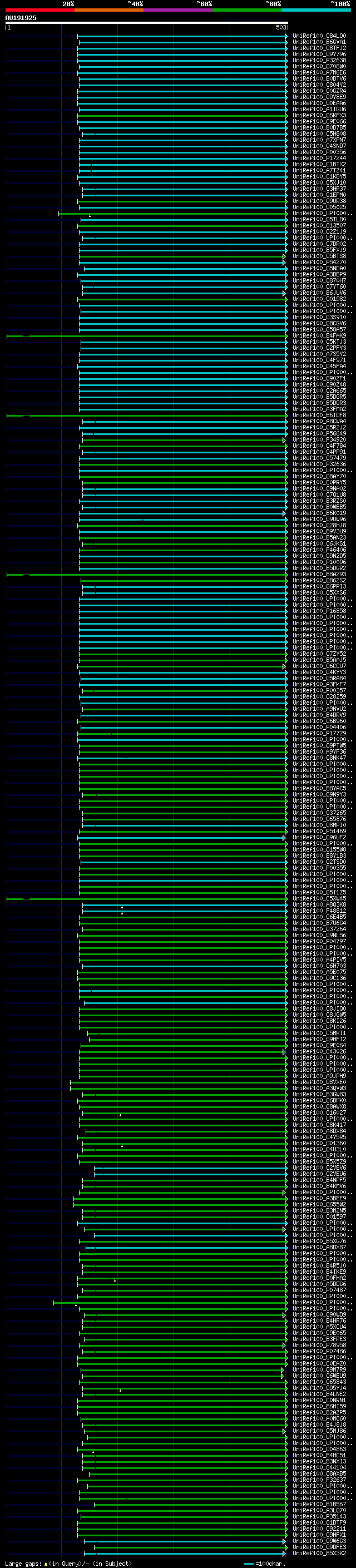Open hit UniRef100_Q9Y796
Screen dimensions: 356x1568
coord(319,54)
